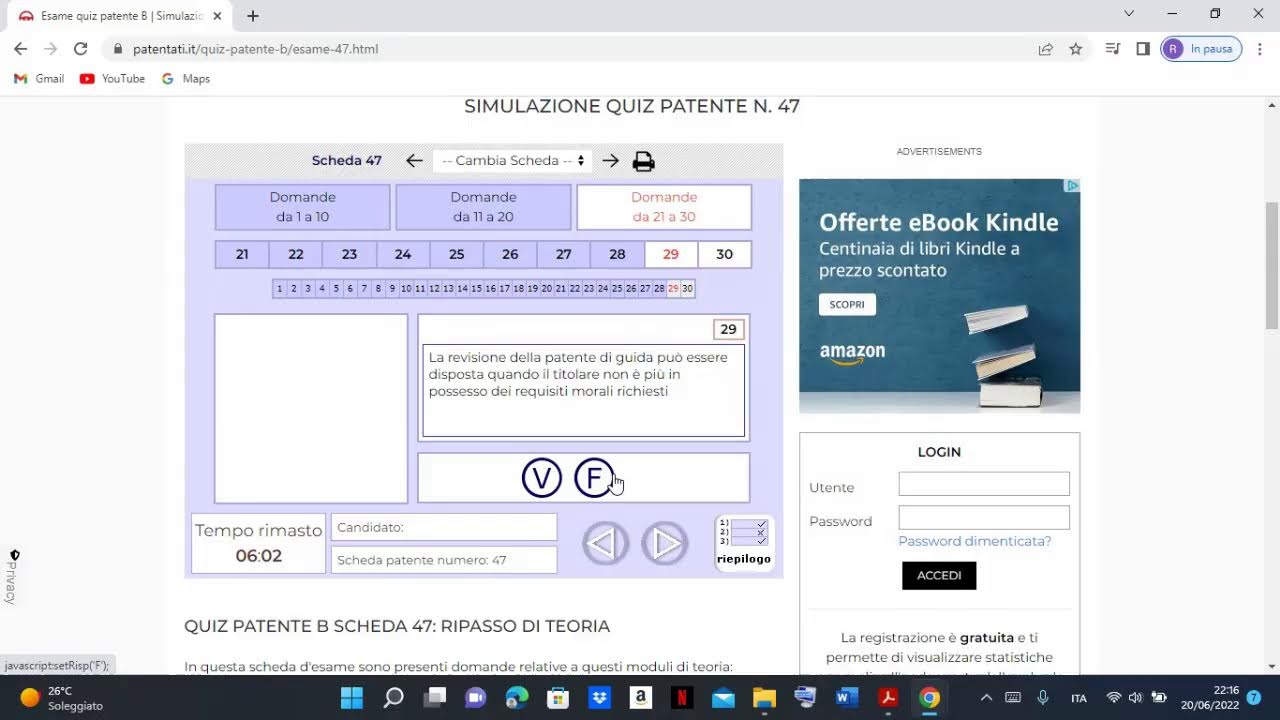Click the ACCEDI login button
This screenshot has height=720, width=1280.
[x=939, y=575]
